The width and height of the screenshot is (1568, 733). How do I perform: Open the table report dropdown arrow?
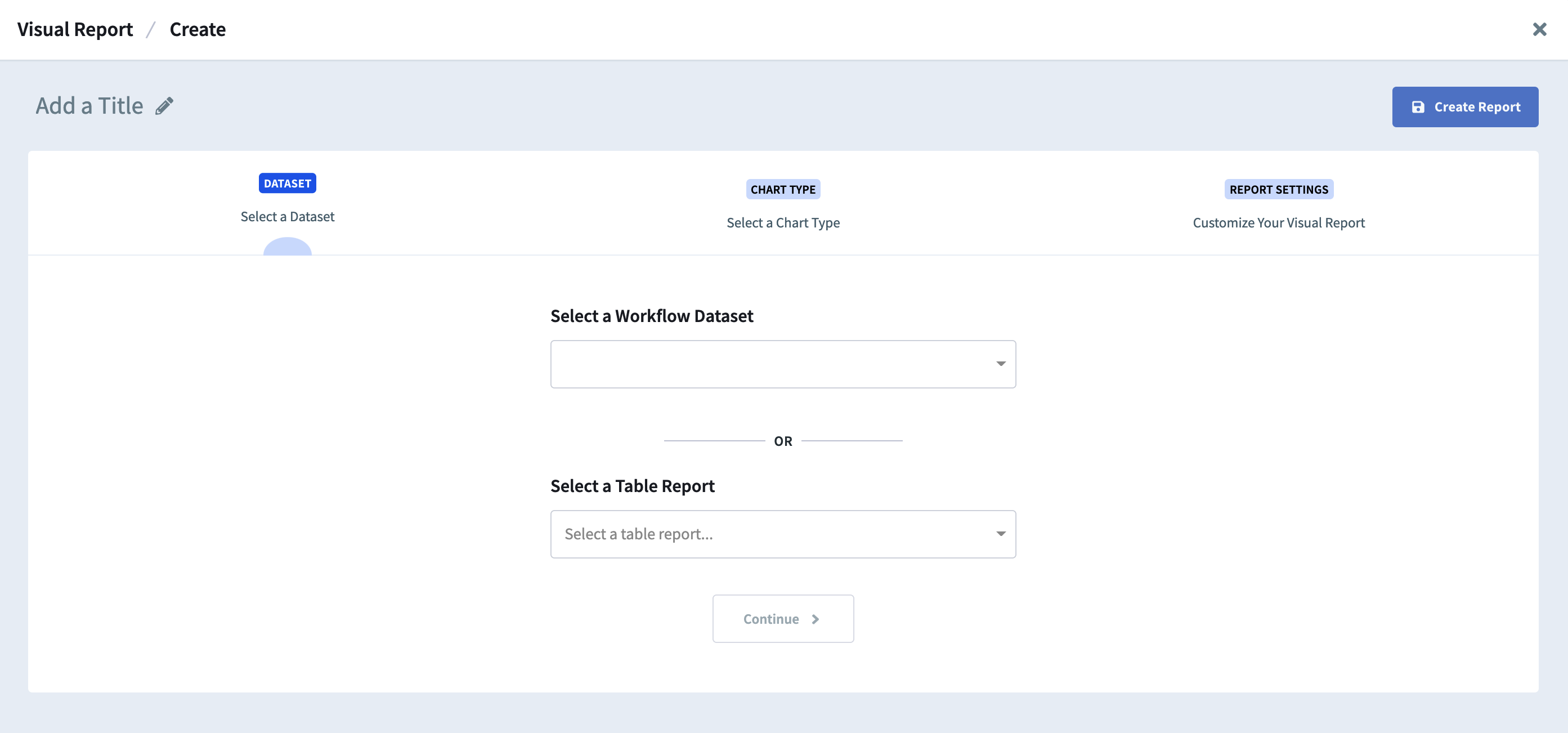pyautogui.click(x=1000, y=534)
